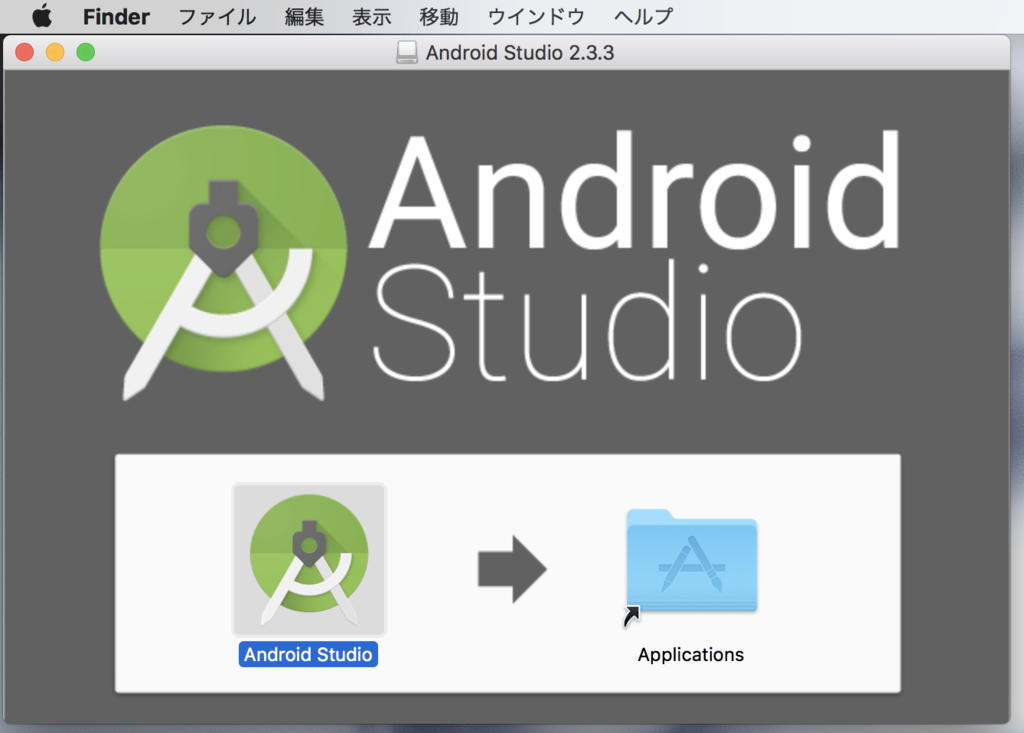Select the Android Studio app icon

coord(309,560)
